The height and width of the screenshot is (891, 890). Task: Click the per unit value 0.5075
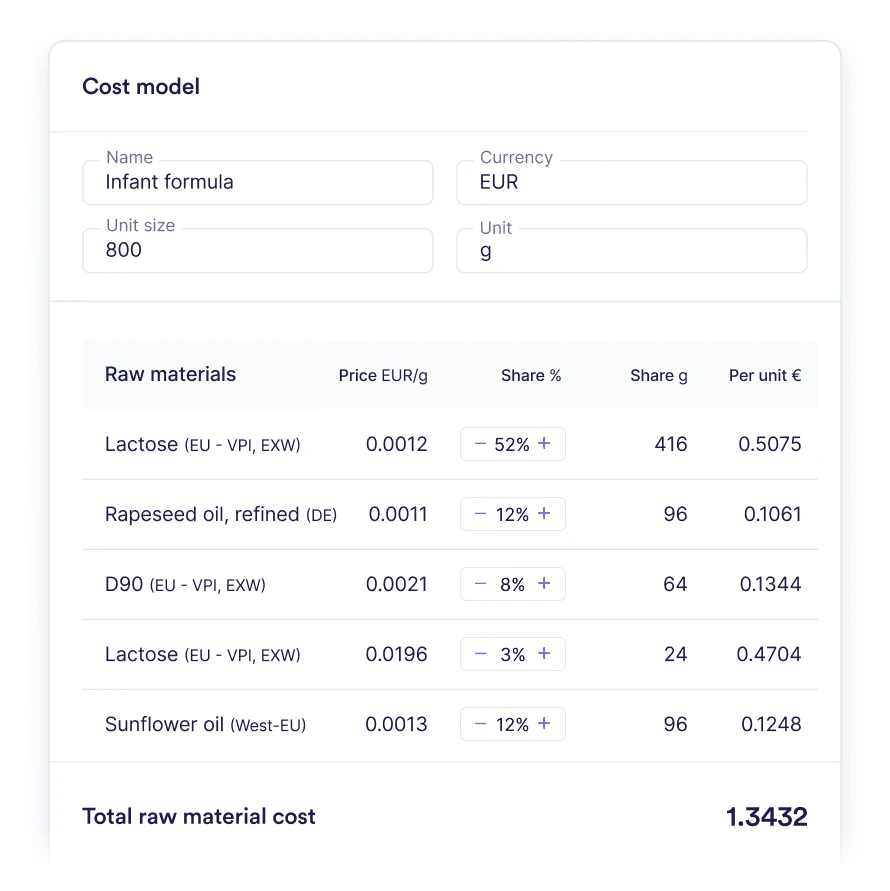click(x=770, y=444)
